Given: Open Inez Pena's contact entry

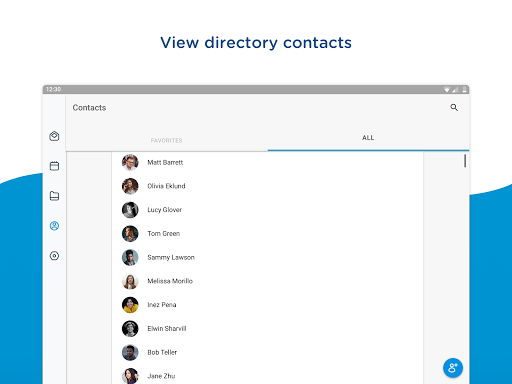Looking at the screenshot, I should pyautogui.click(x=268, y=305).
